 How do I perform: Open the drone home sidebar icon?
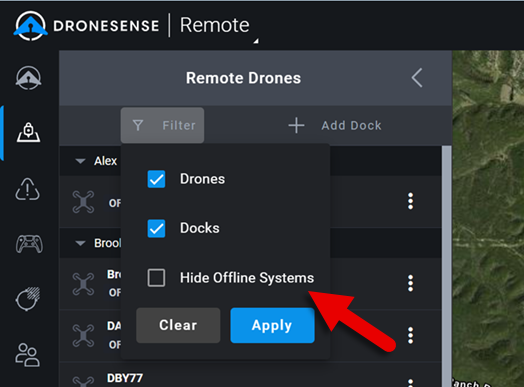(x=28, y=78)
